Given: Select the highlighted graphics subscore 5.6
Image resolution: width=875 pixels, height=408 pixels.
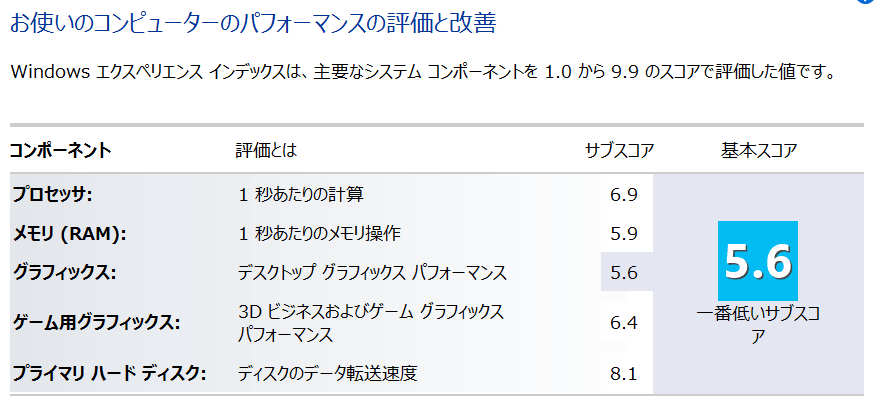Looking at the screenshot, I should (623, 272).
